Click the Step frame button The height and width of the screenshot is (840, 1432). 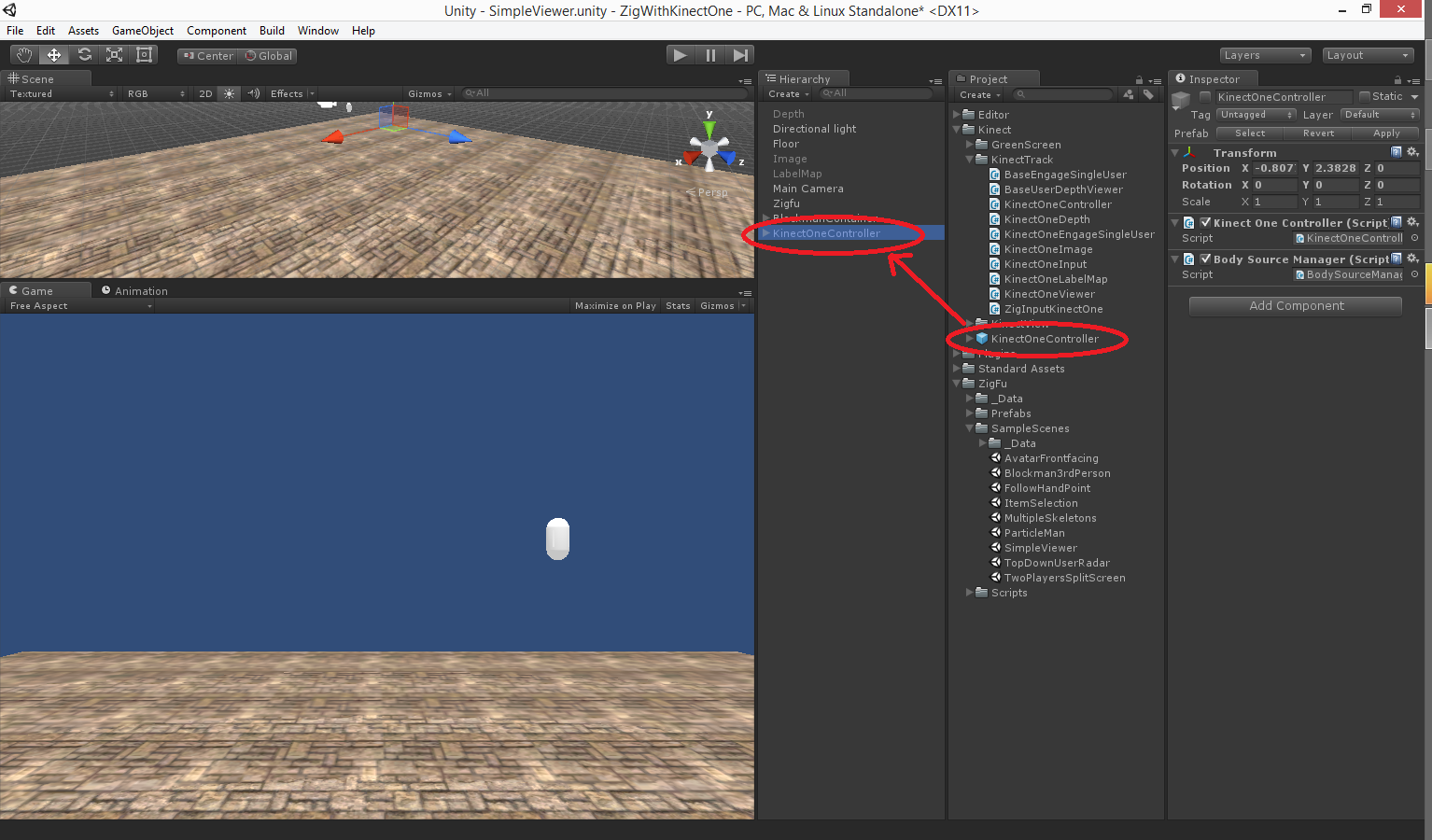point(740,55)
